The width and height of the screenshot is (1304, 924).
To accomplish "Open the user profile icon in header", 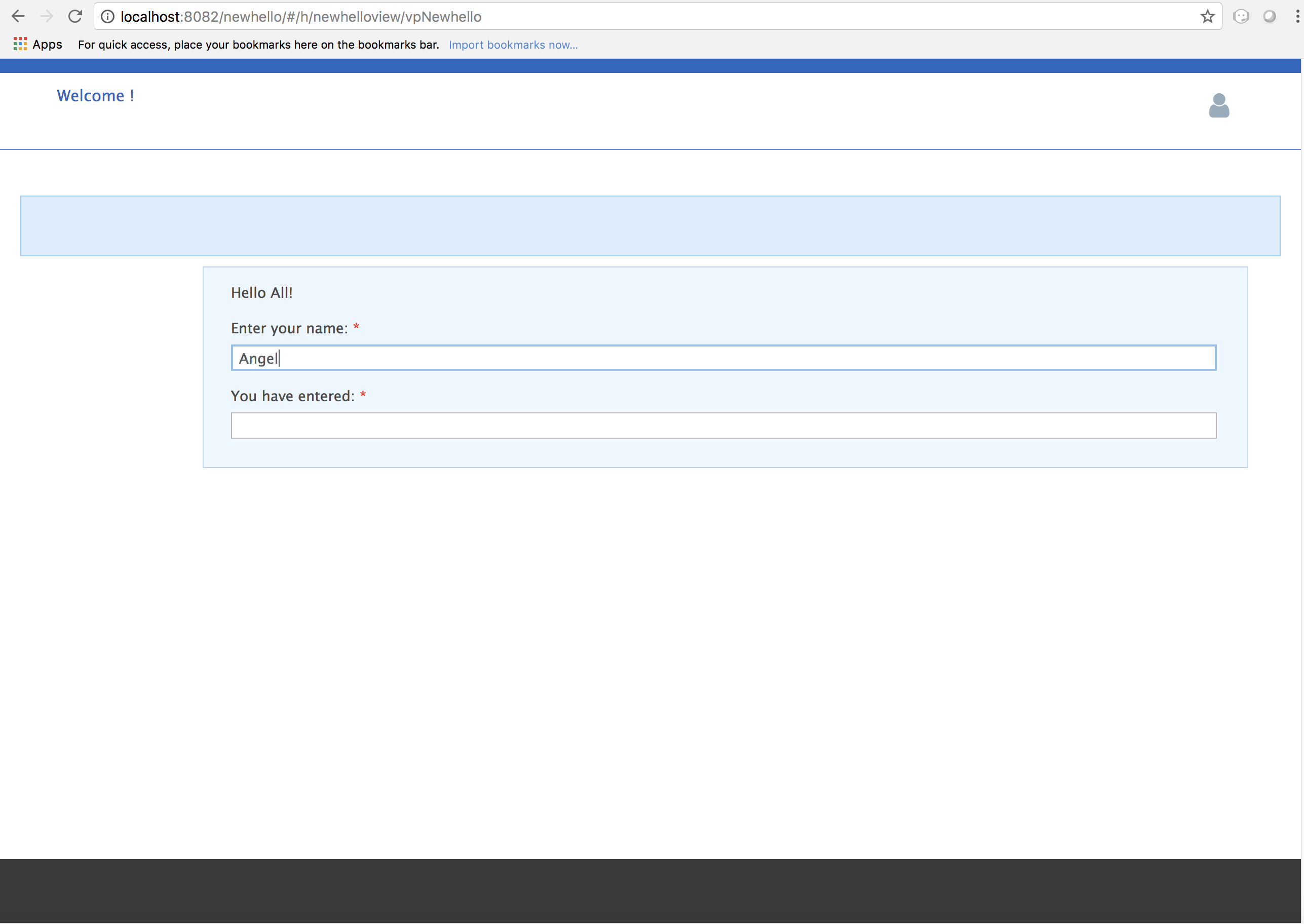I will point(1219,106).
